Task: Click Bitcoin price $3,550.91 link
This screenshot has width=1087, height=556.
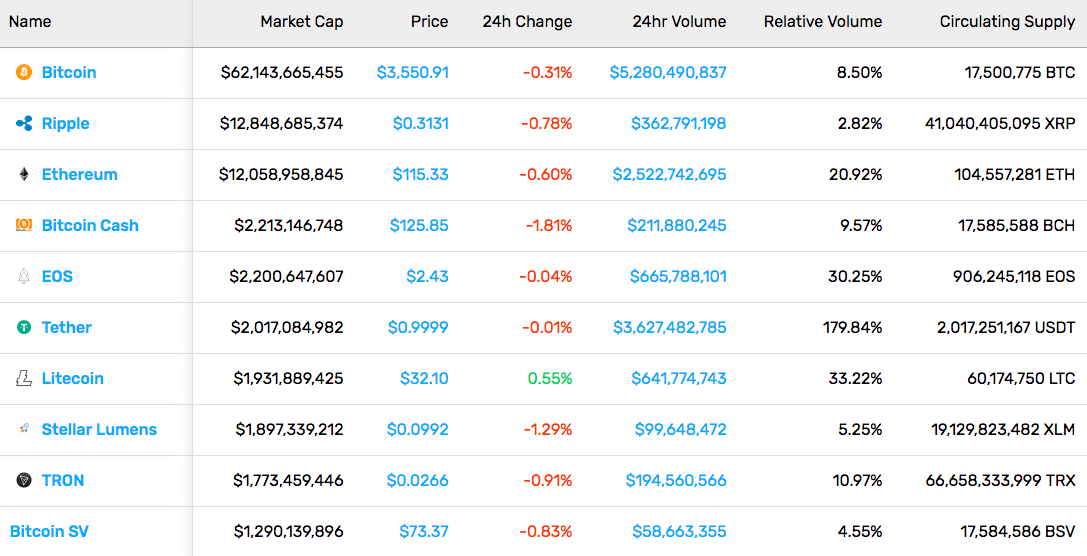Action: coord(412,72)
